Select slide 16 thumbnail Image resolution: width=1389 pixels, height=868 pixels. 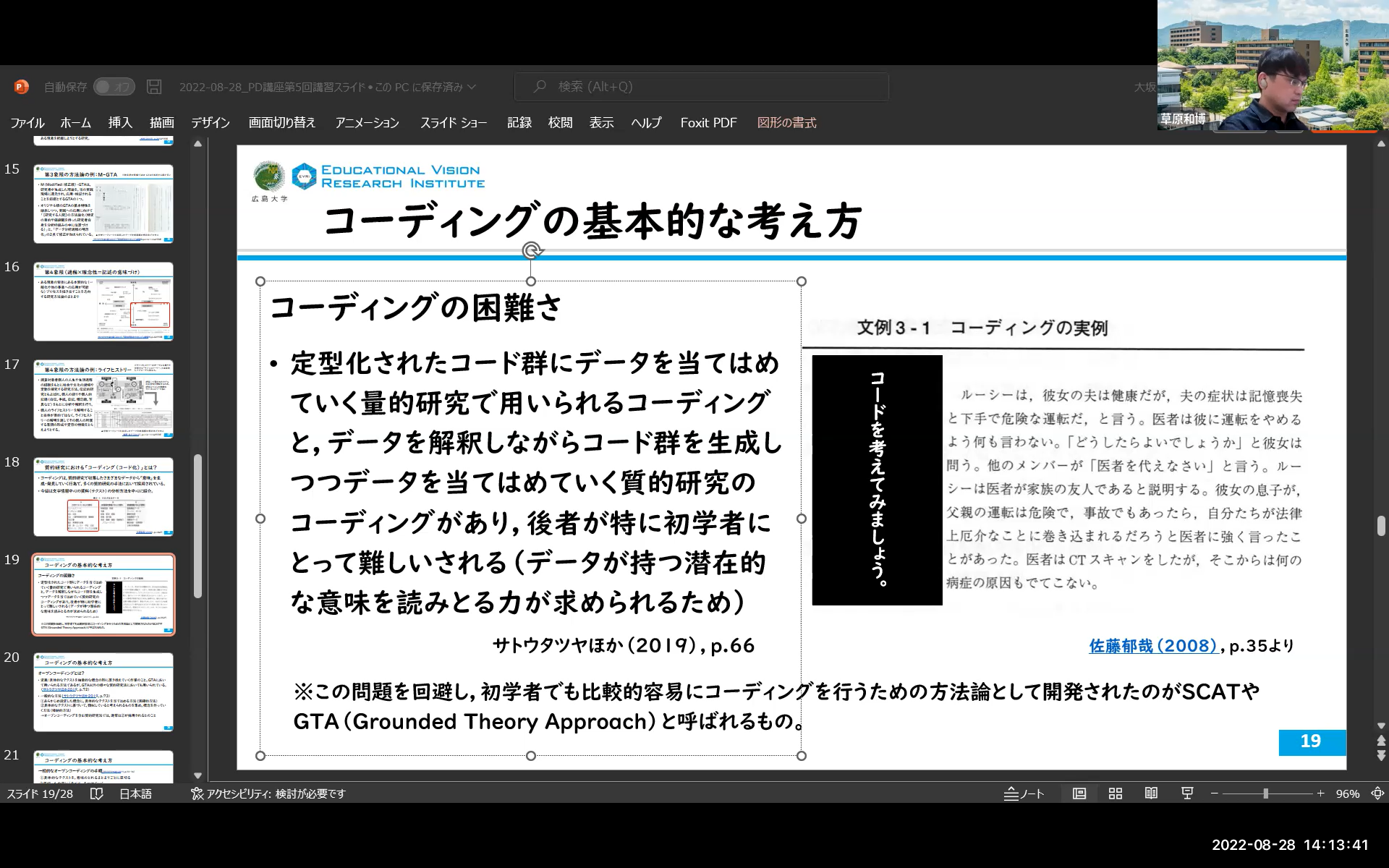(103, 302)
